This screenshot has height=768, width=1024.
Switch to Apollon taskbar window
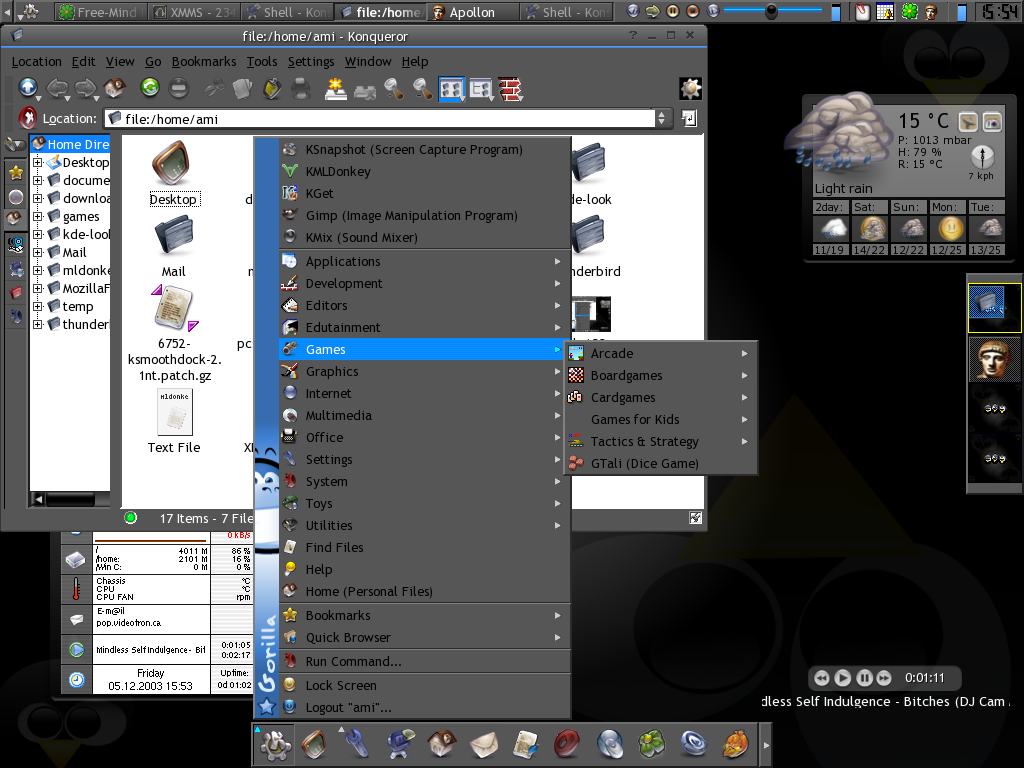point(473,12)
